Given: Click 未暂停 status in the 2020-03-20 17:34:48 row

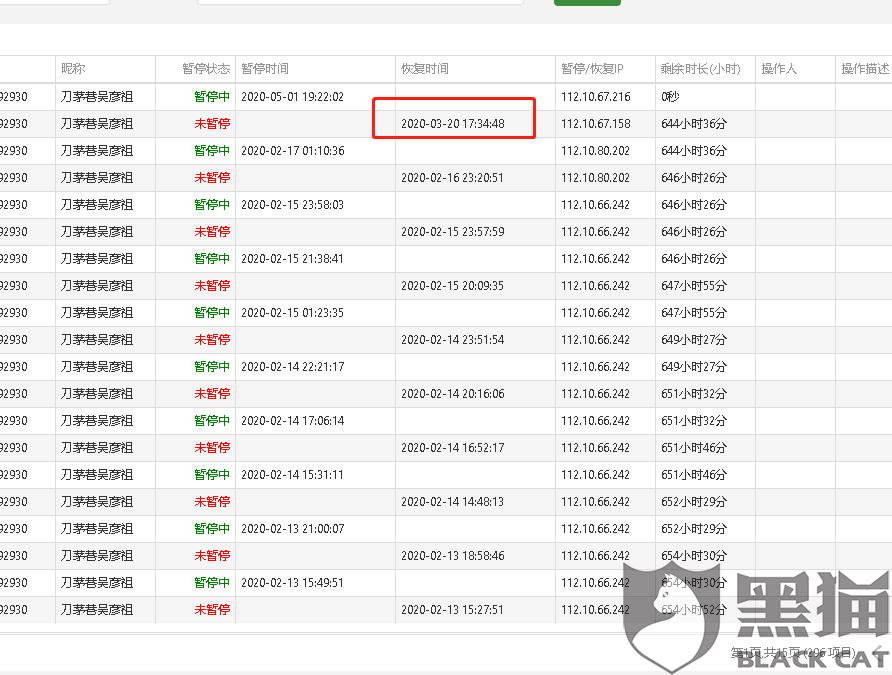Looking at the screenshot, I should 212,124.
